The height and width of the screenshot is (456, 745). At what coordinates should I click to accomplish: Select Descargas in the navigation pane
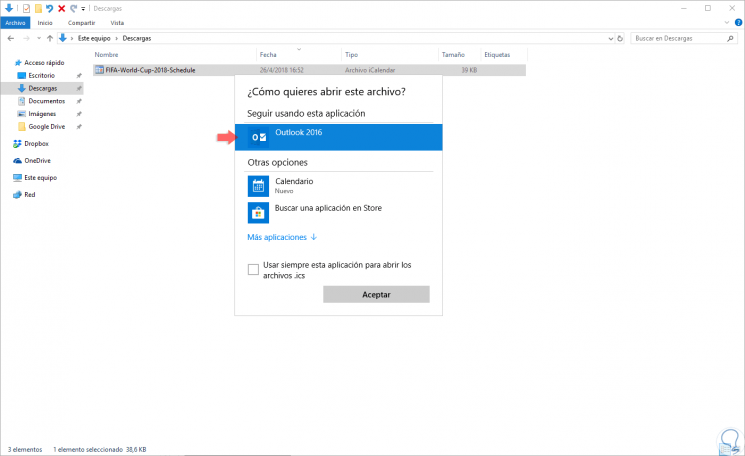(x=43, y=88)
